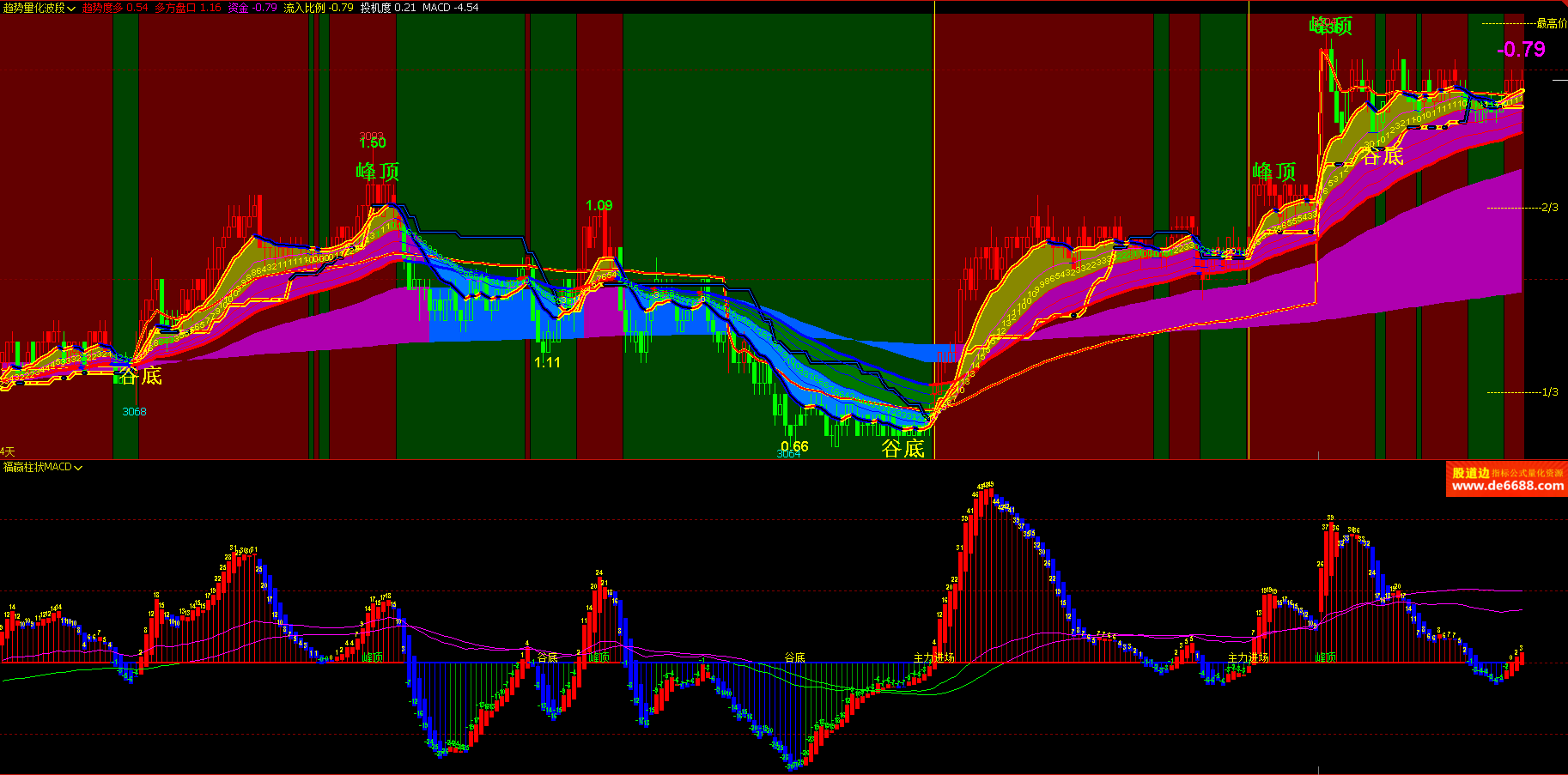1568x775 pixels.
Task: Select the yellow 1.11 trough value
Action: pyautogui.click(x=547, y=363)
